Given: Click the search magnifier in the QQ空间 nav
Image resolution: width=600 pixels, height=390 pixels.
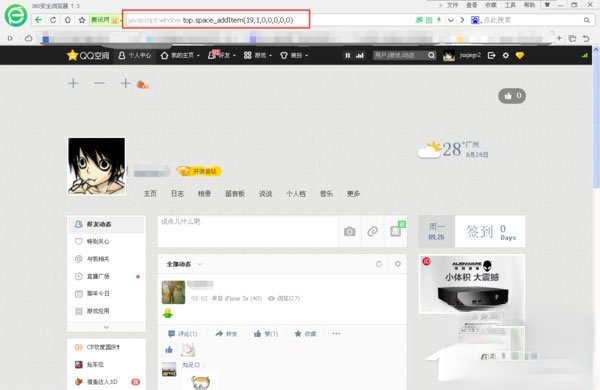Looking at the screenshot, I should pos(431,55).
